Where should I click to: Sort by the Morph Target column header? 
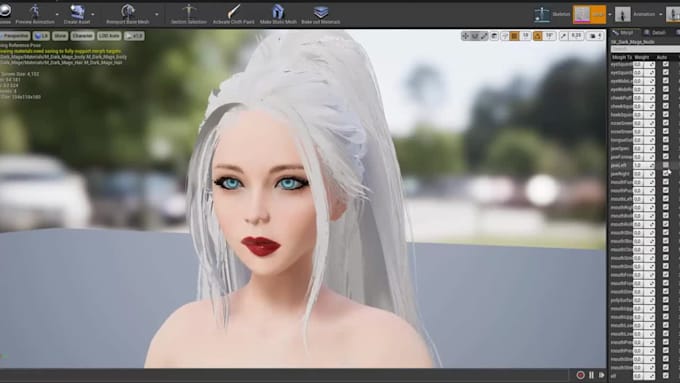point(621,57)
